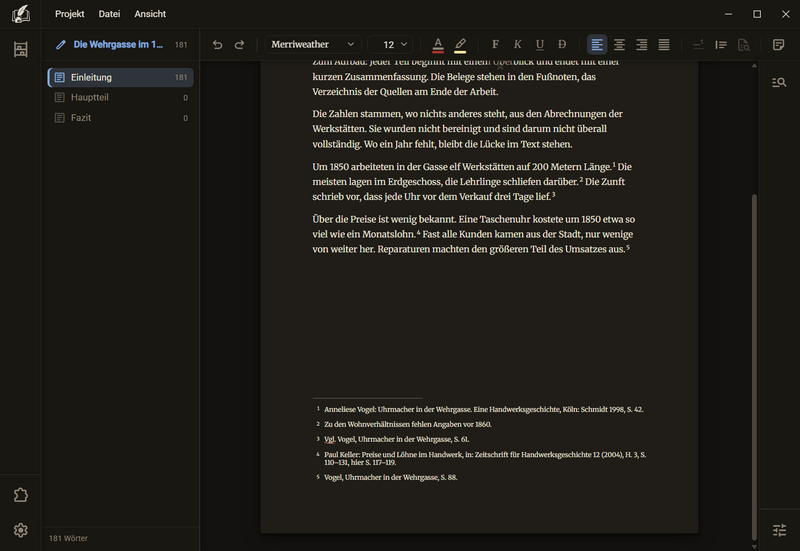Screen dimensions: 800x551
Task: Undo the last edit
Action: 217,44
